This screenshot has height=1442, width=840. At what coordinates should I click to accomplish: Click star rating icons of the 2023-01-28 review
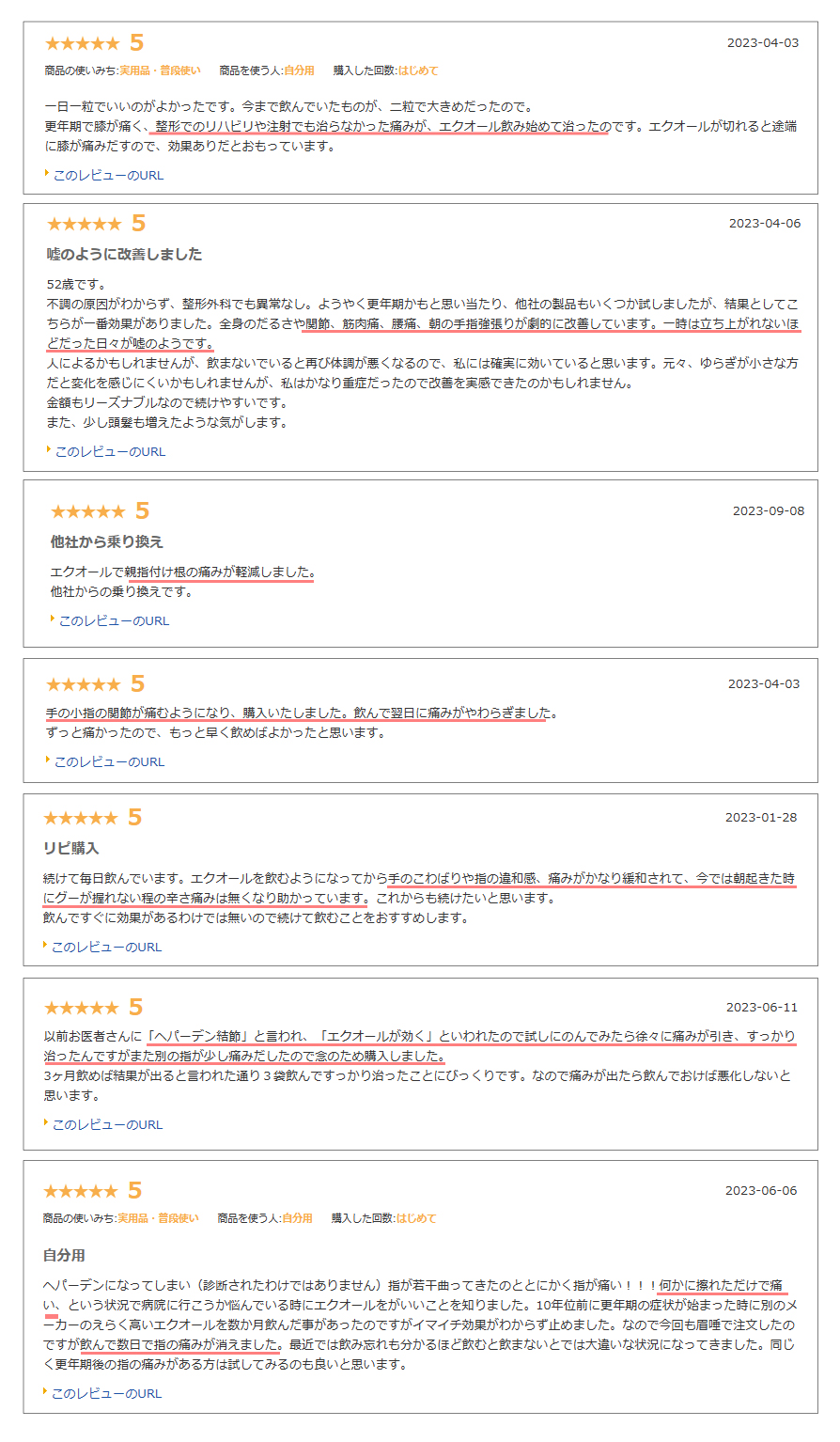tap(81, 818)
